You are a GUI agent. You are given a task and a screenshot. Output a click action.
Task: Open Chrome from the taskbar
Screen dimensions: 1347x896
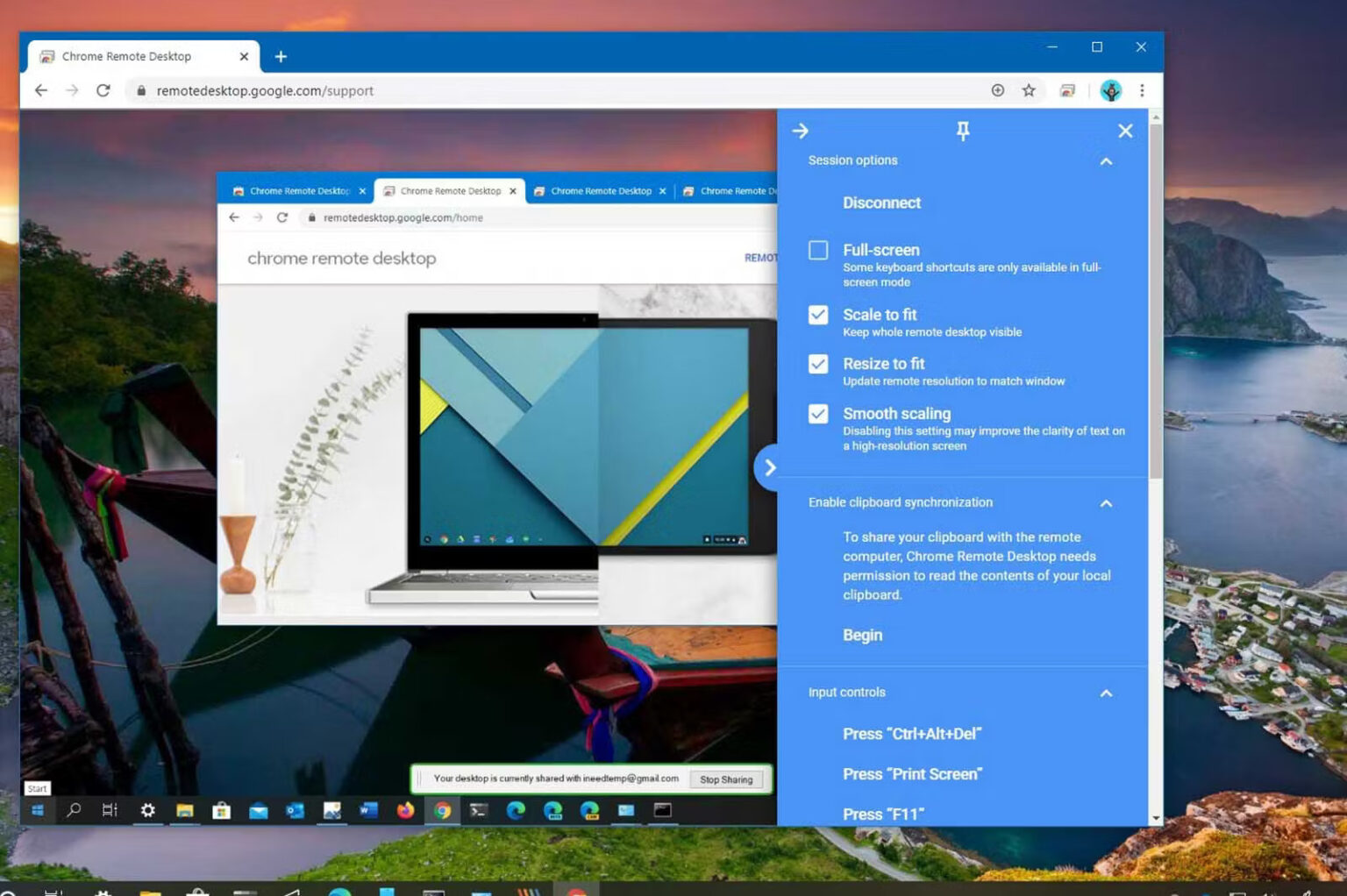tap(442, 811)
